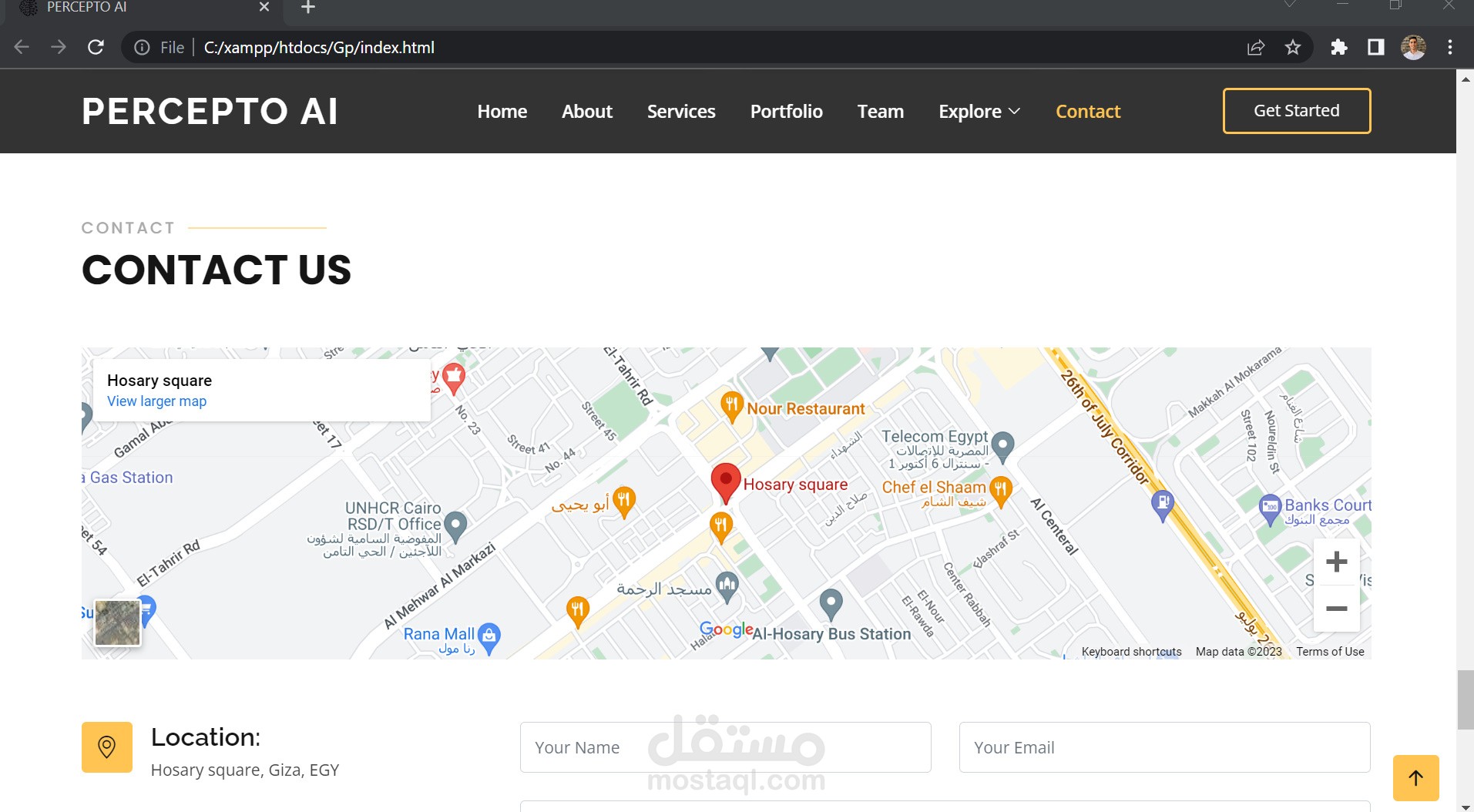Click the share page icon in address bar
This screenshot has width=1474, height=812.
(x=1256, y=48)
